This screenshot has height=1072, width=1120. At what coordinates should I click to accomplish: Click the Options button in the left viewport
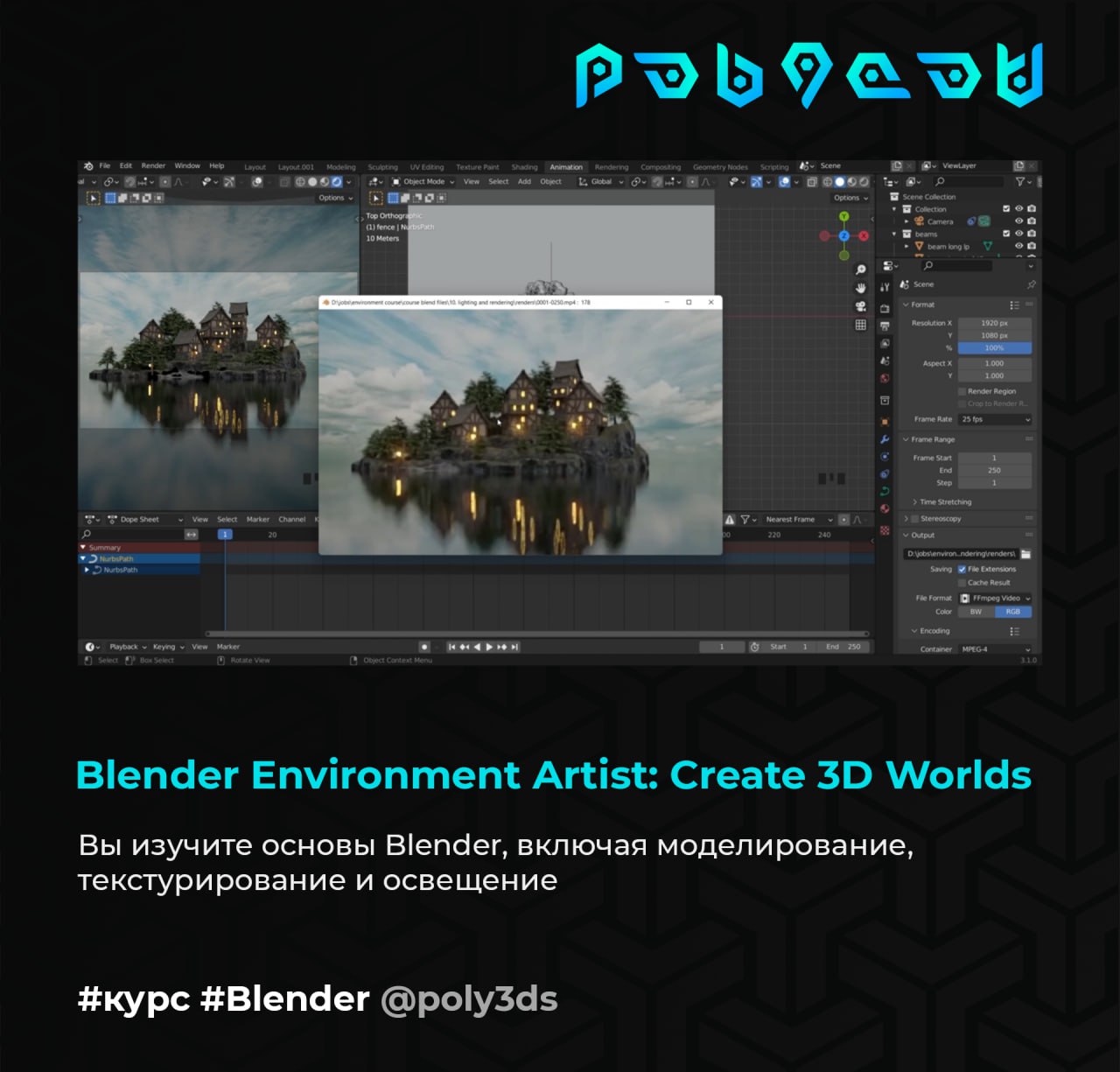coord(335,198)
